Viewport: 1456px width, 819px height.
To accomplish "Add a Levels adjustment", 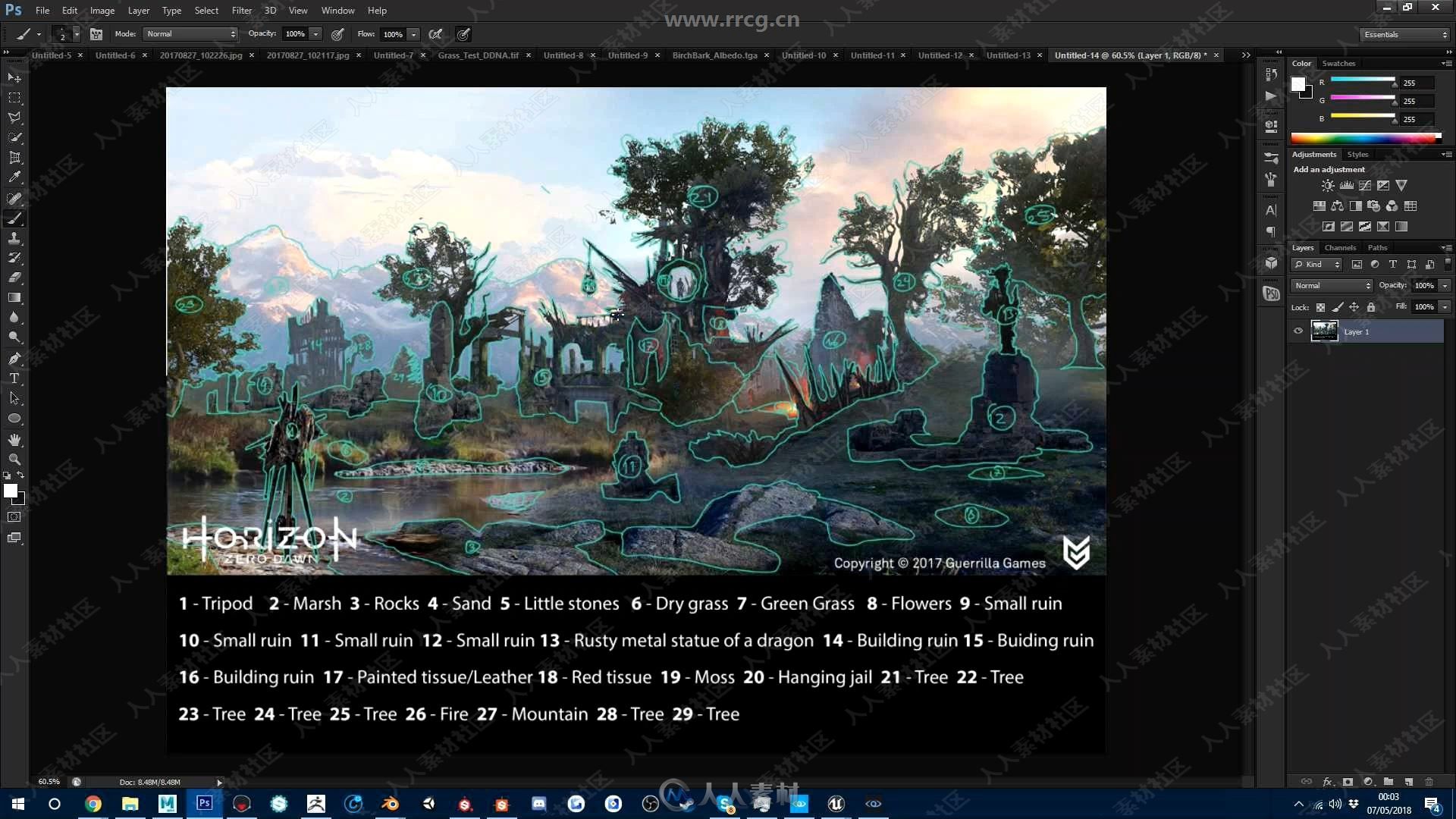I will click(1347, 186).
